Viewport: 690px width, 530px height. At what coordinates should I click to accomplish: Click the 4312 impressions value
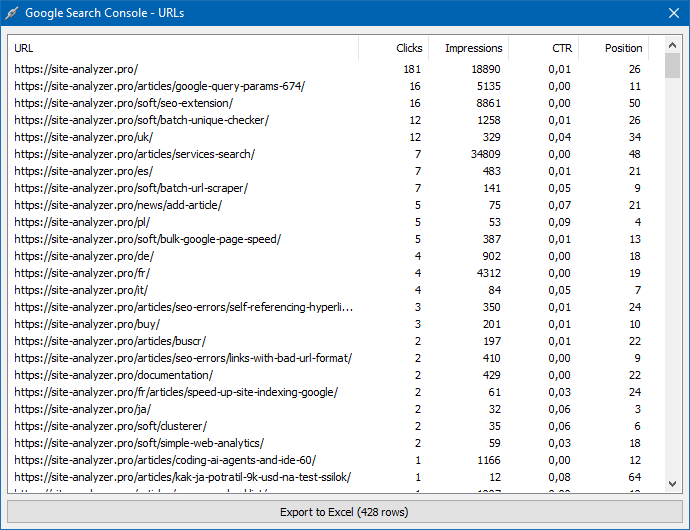pyautogui.click(x=488, y=273)
